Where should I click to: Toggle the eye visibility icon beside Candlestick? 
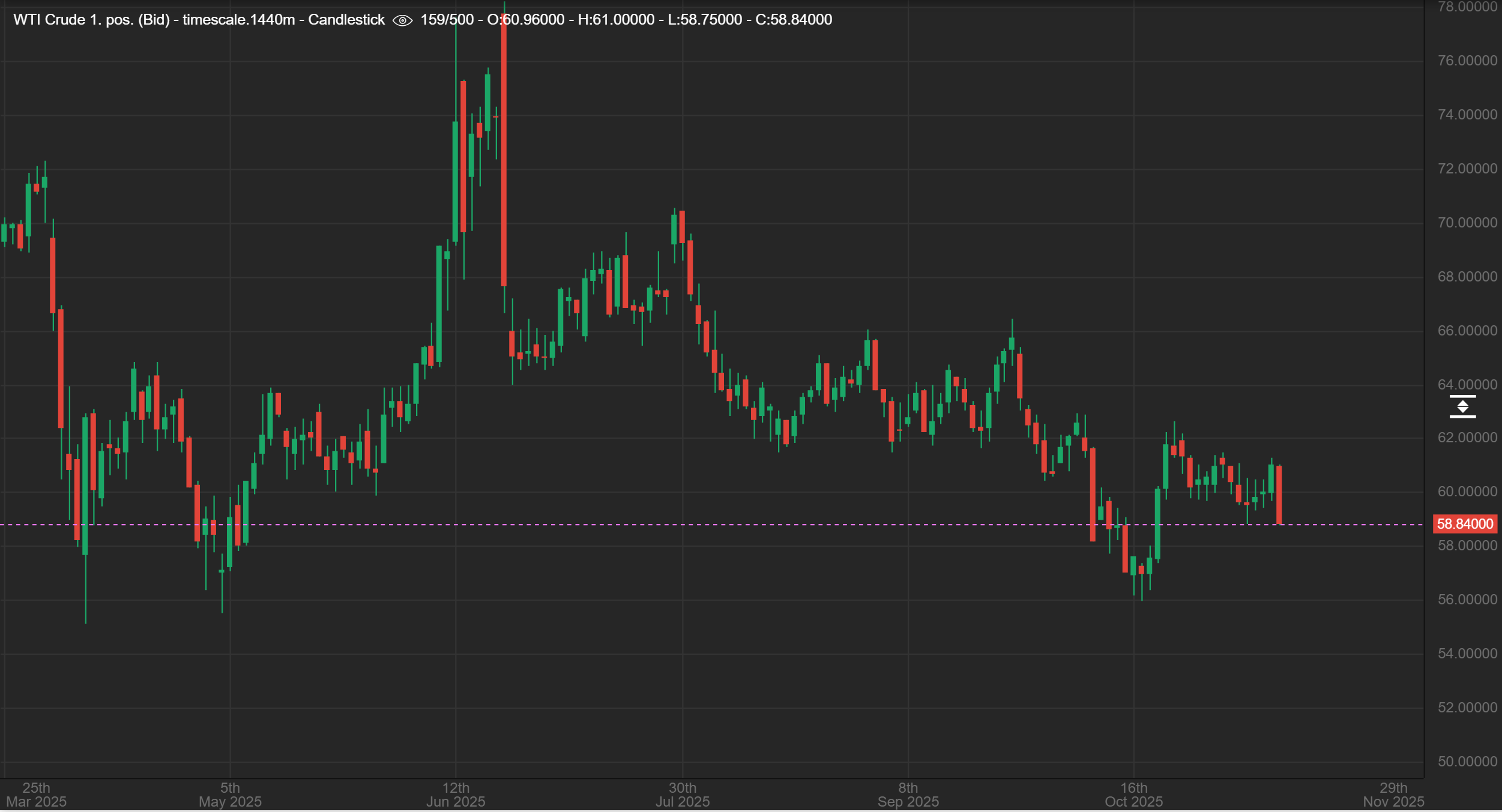[402, 20]
